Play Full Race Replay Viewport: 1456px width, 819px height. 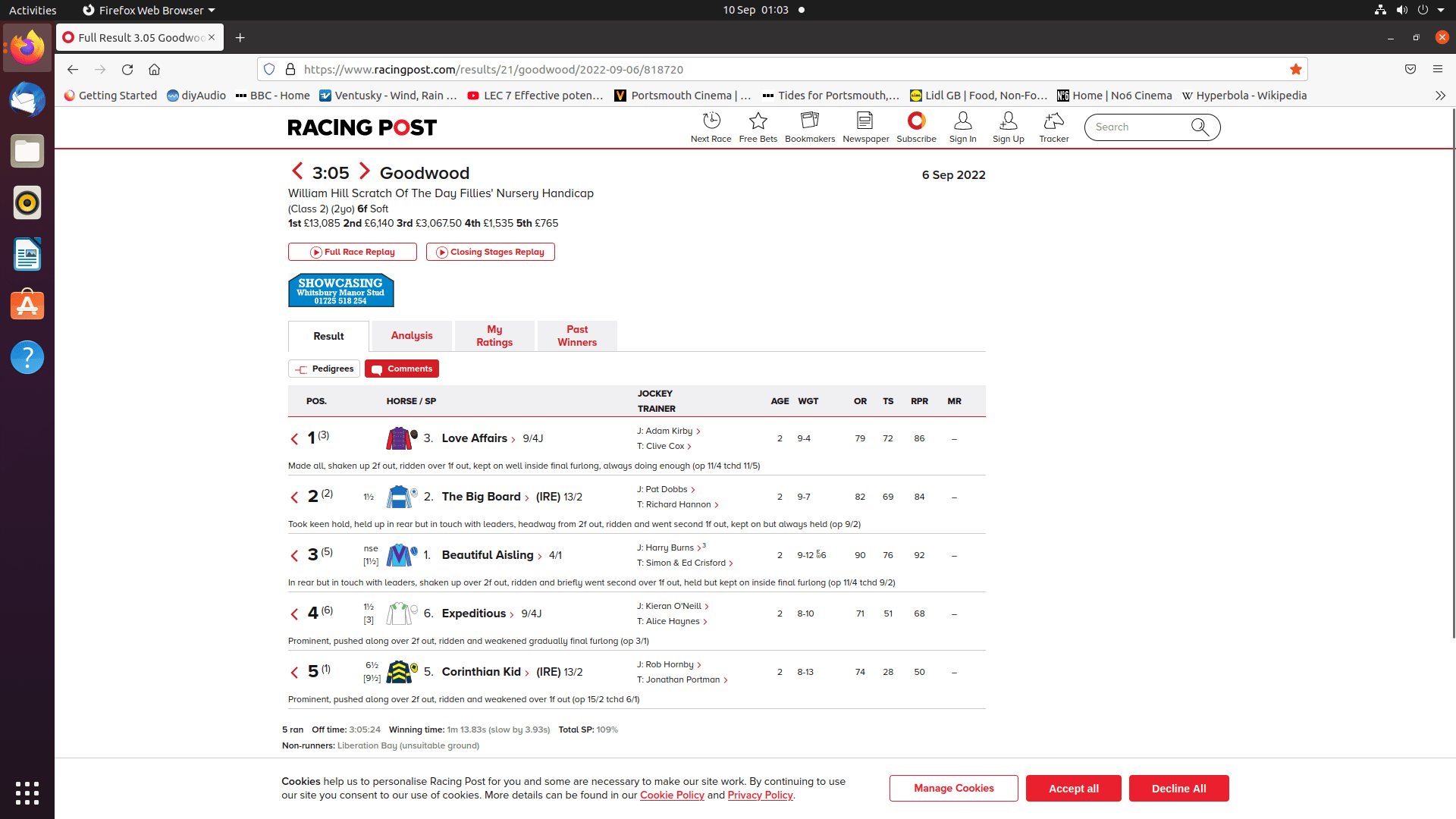pos(353,252)
